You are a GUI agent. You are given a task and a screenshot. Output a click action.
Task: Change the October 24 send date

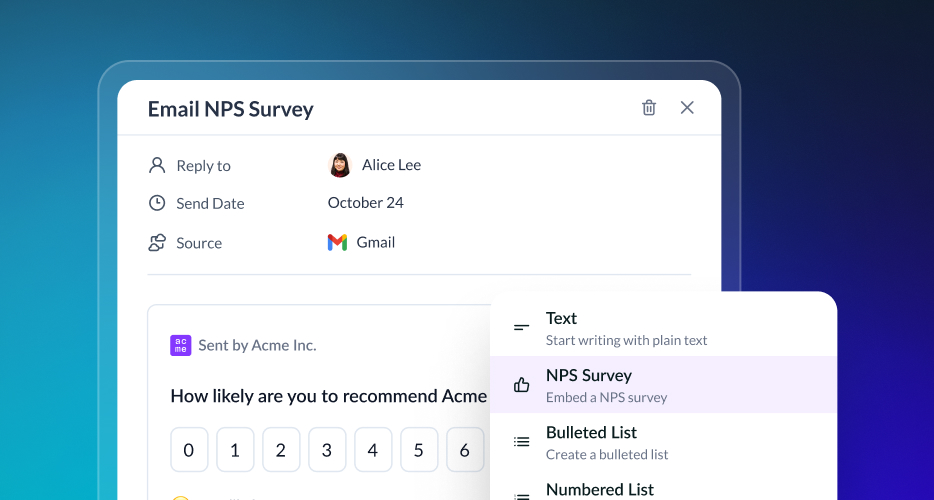coord(365,203)
